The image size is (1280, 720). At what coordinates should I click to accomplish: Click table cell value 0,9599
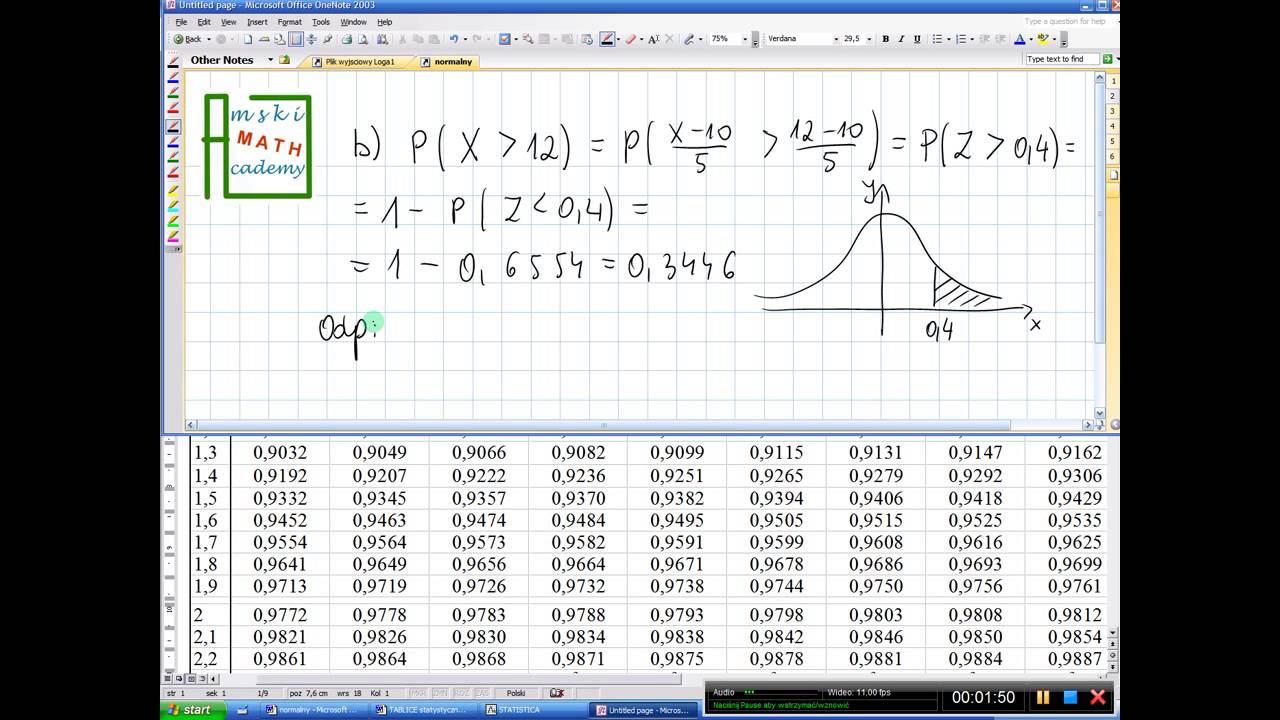click(777, 542)
